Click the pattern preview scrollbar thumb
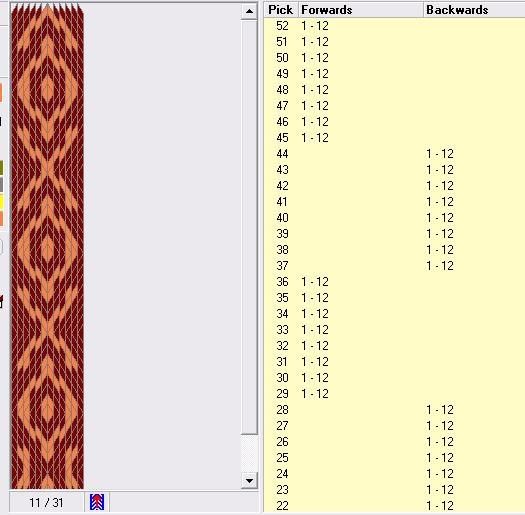Image resolution: width=525 pixels, height=515 pixels. click(x=249, y=227)
